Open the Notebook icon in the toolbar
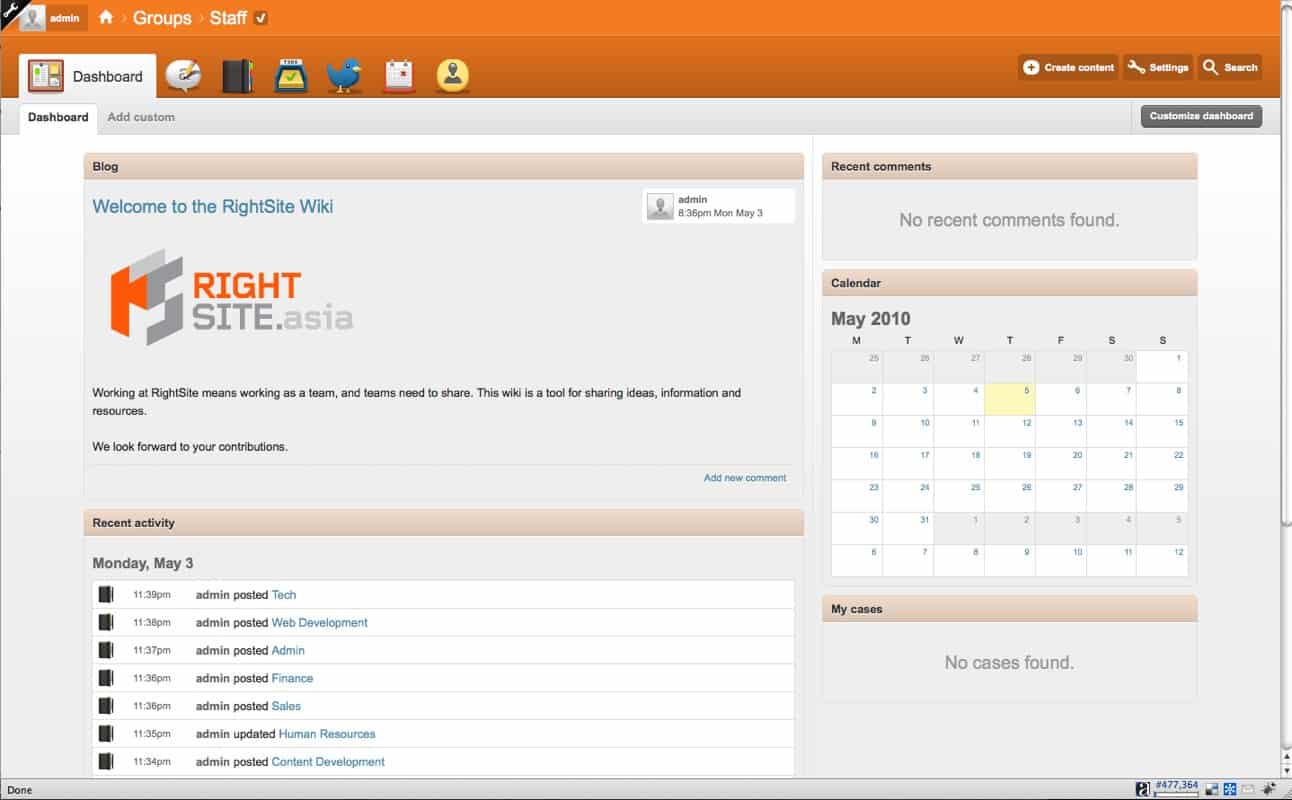The width and height of the screenshot is (1292, 800). click(x=237, y=76)
